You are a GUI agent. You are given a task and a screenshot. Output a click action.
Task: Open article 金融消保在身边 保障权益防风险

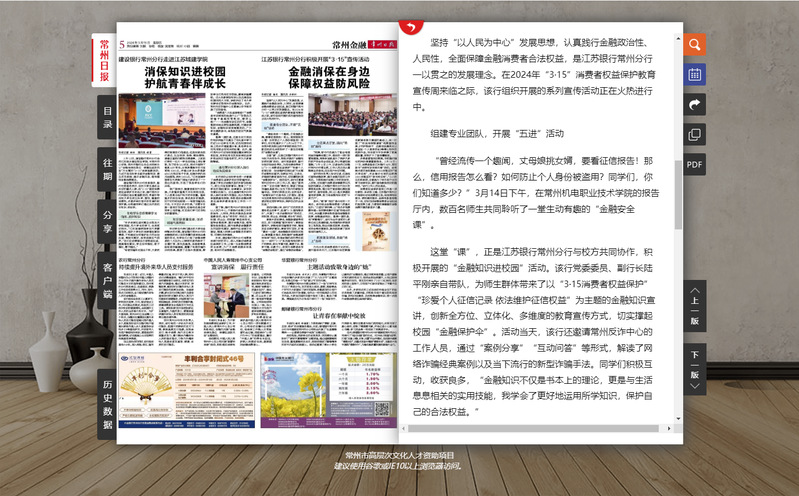(329, 78)
